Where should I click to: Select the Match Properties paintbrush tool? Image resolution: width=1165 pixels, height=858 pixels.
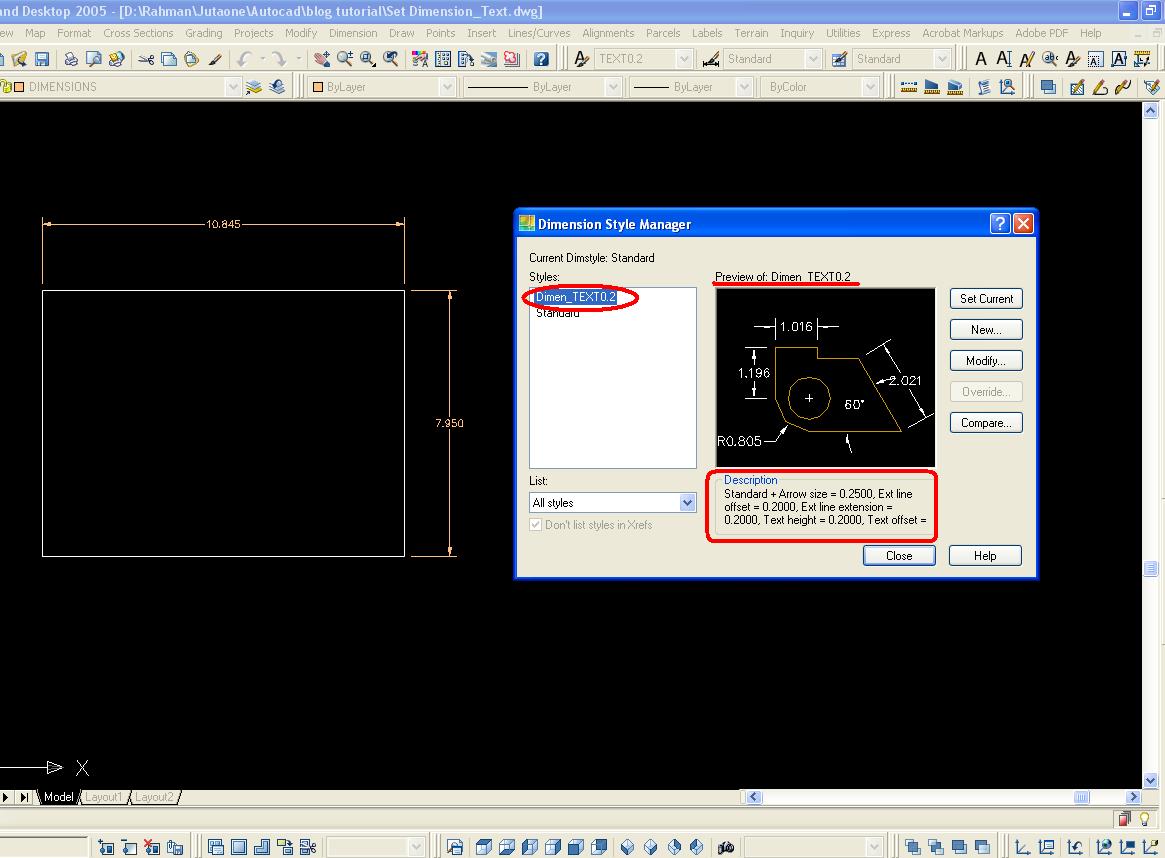coord(214,58)
